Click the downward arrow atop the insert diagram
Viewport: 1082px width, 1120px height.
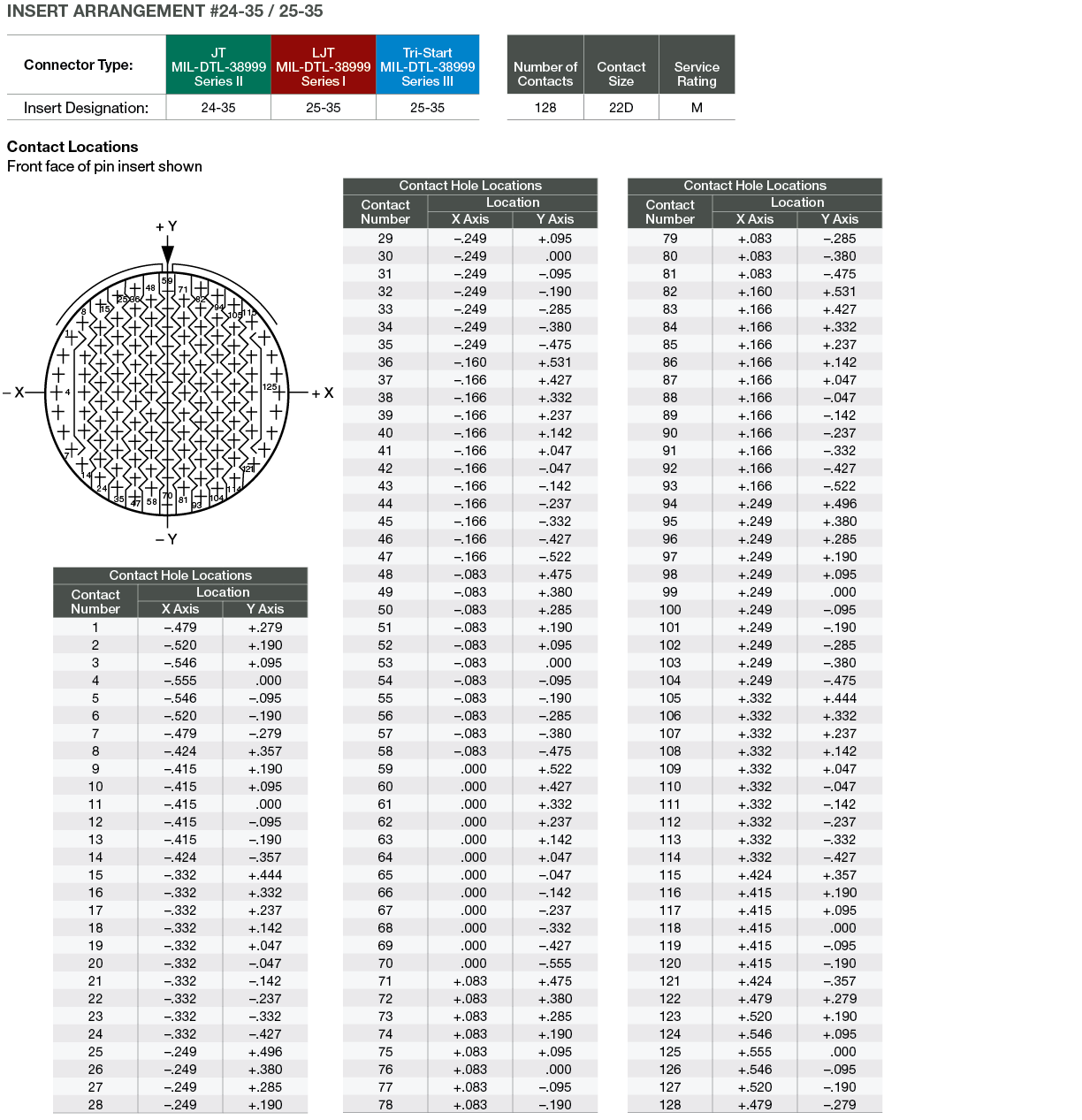(x=167, y=253)
